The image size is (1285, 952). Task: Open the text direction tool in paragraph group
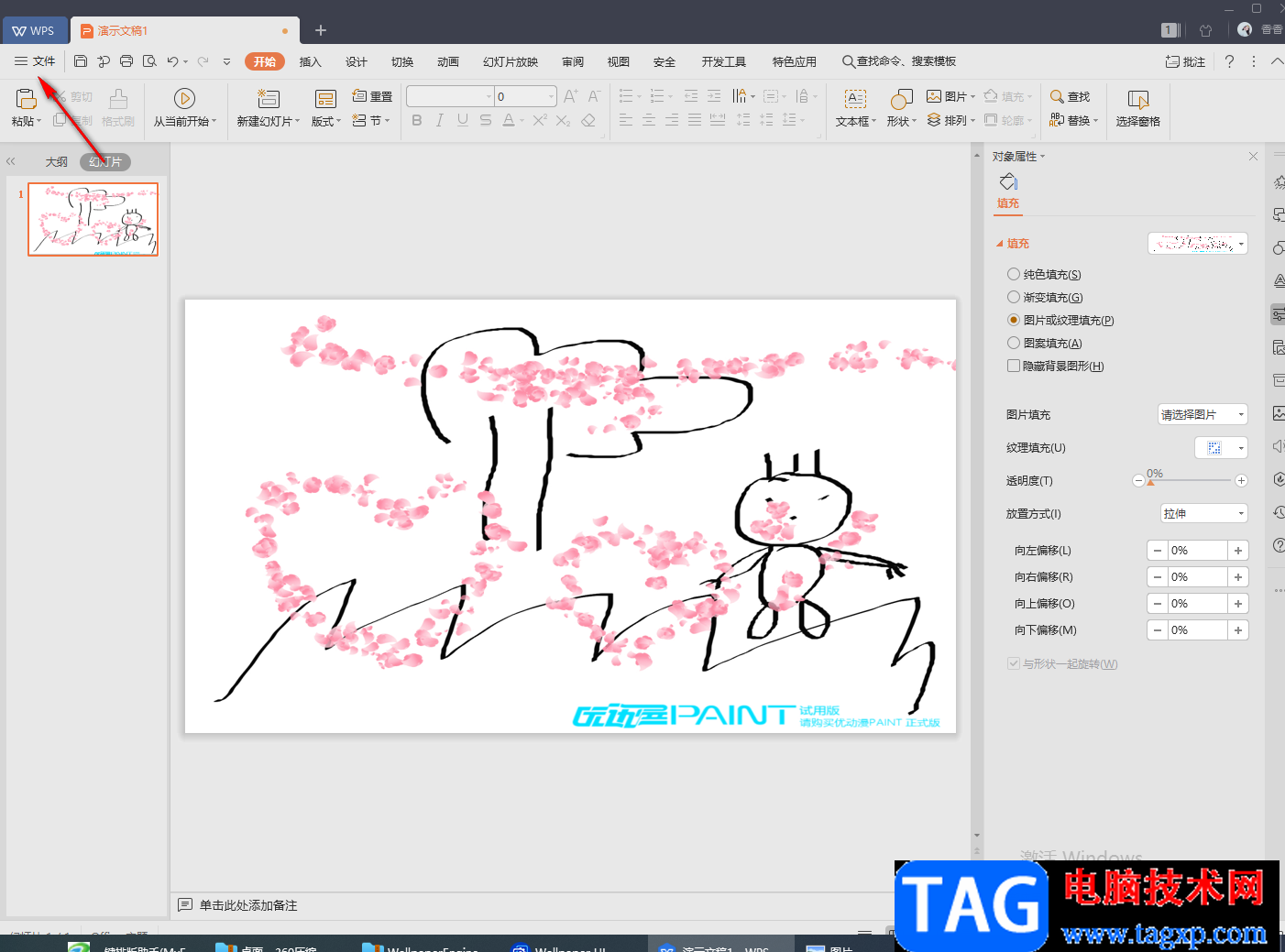tap(741, 96)
